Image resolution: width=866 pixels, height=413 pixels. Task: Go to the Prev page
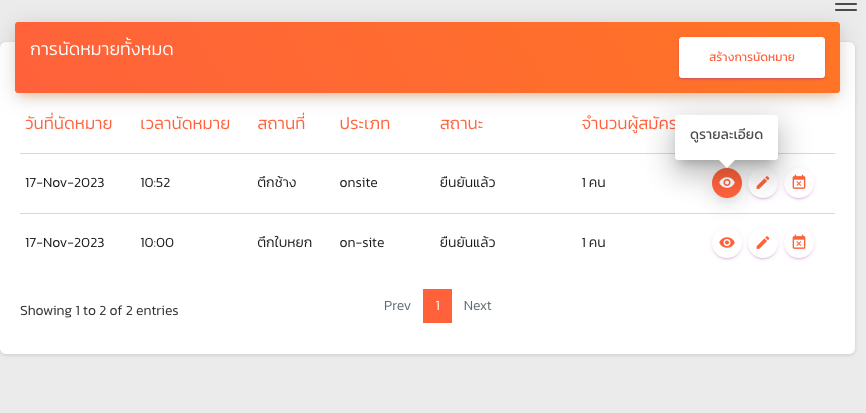click(x=397, y=306)
